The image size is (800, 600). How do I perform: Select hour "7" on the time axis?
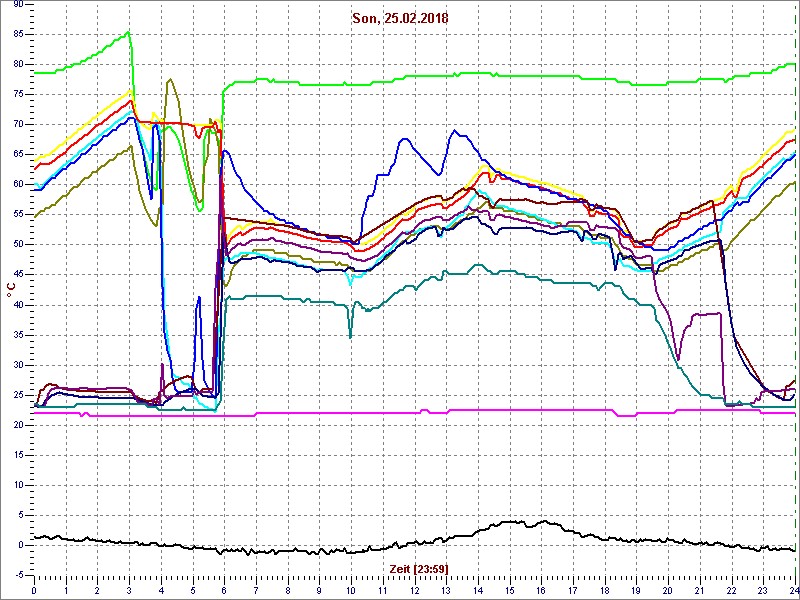tap(256, 592)
